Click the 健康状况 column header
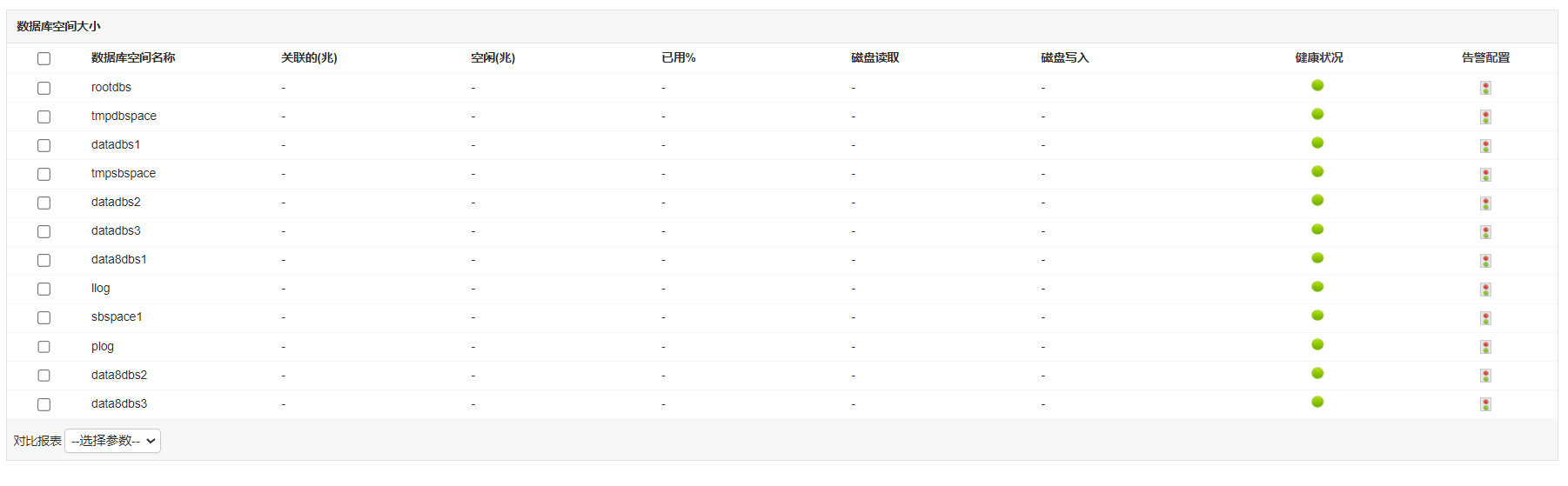The image size is (1568, 486). point(1318,57)
